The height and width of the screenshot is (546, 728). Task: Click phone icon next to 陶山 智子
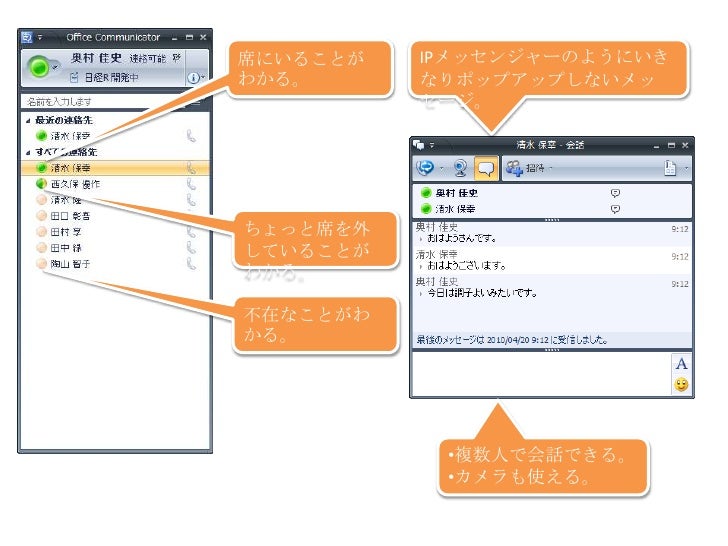[x=191, y=264]
